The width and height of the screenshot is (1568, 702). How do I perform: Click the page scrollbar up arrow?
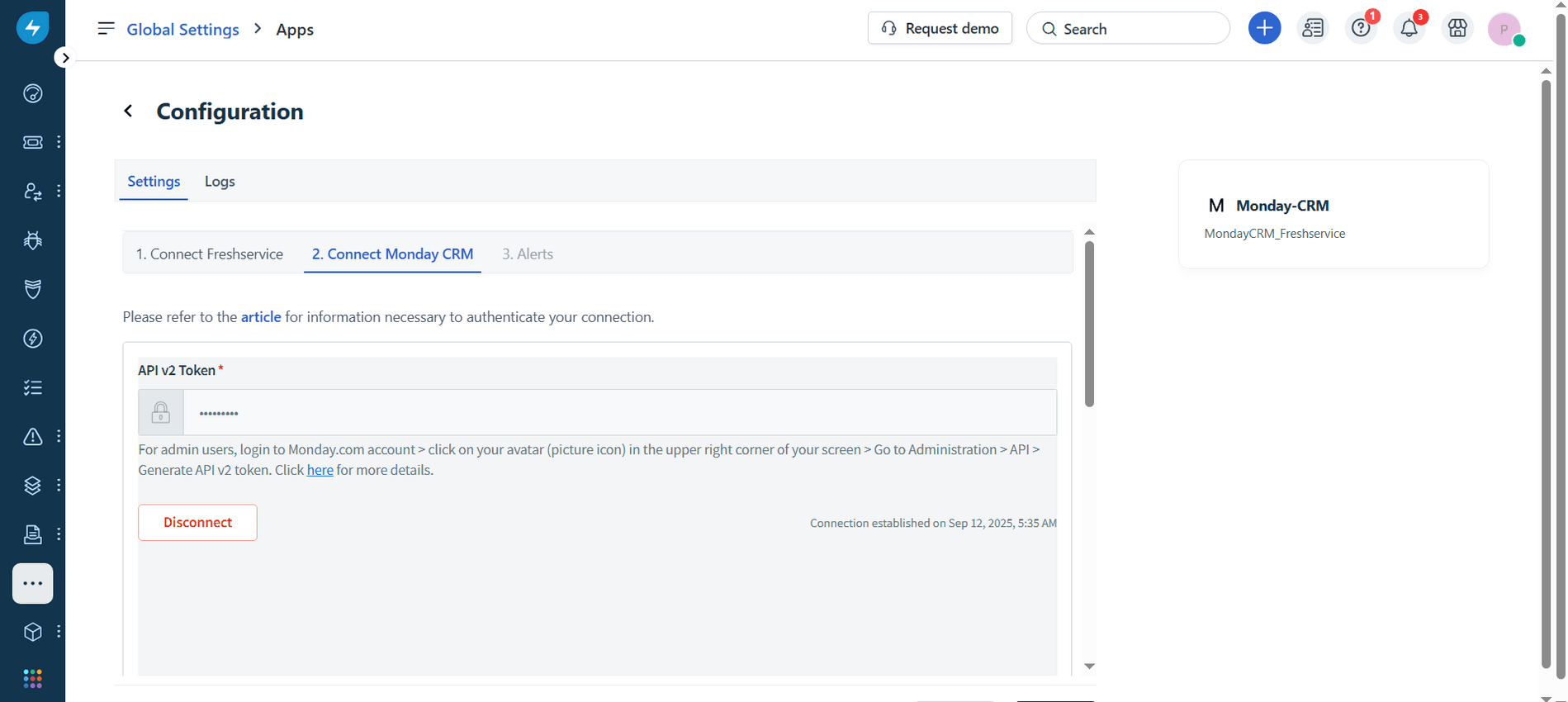click(x=1546, y=71)
